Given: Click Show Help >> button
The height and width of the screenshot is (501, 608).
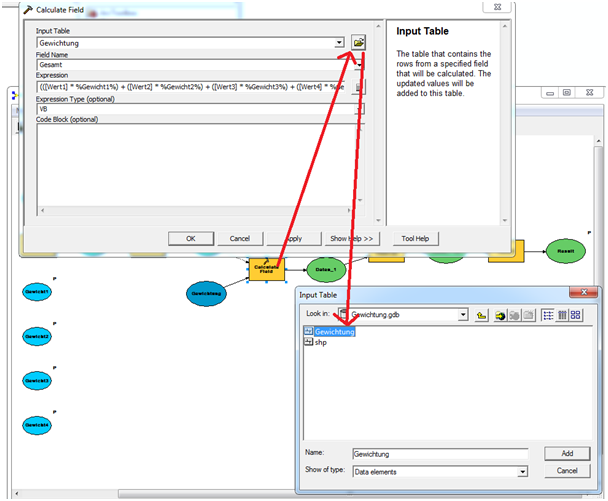Looking at the screenshot, I should (352, 238).
